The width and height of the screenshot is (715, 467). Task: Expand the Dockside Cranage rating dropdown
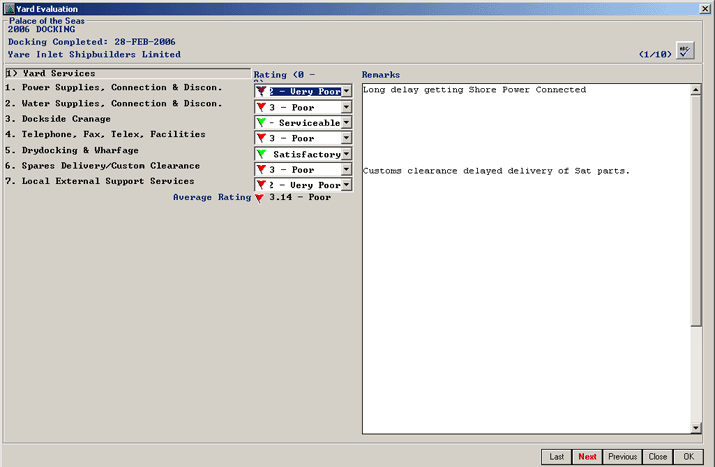[x=346, y=123]
